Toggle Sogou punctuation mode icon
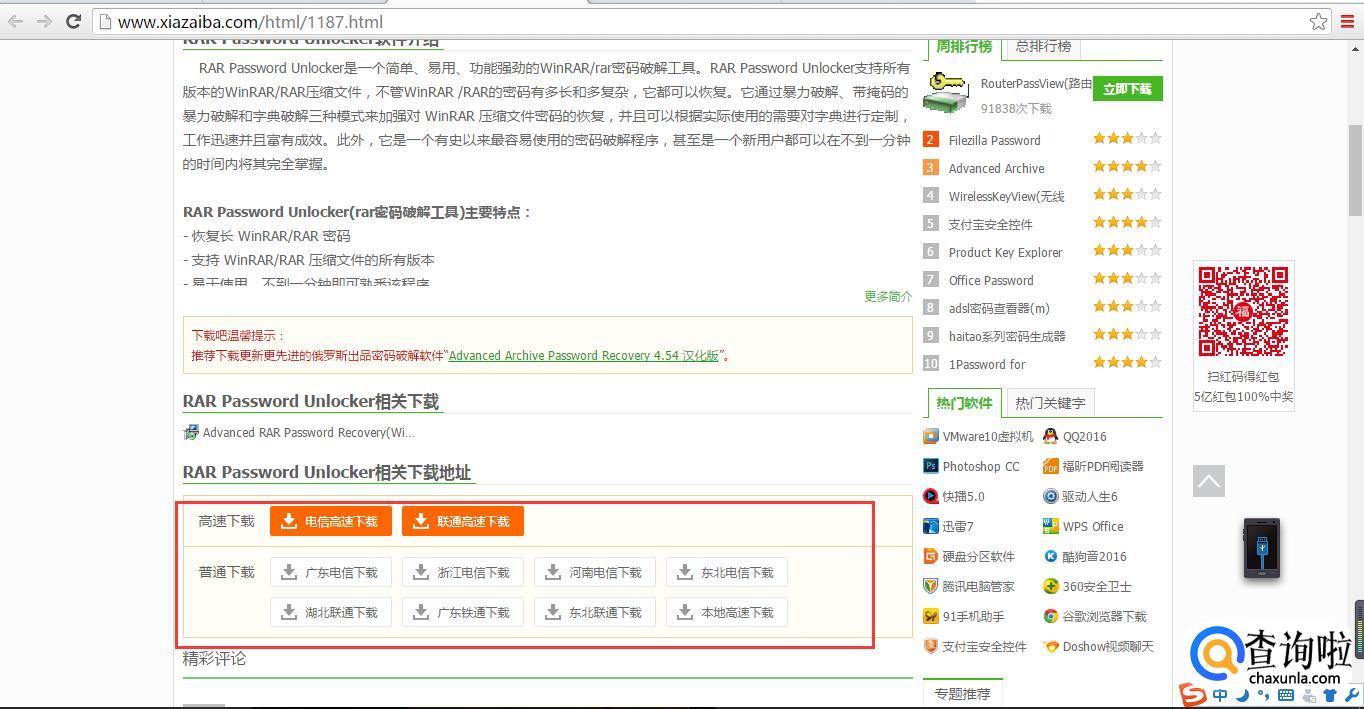Screen dimensions: 1364x709 point(1263,696)
